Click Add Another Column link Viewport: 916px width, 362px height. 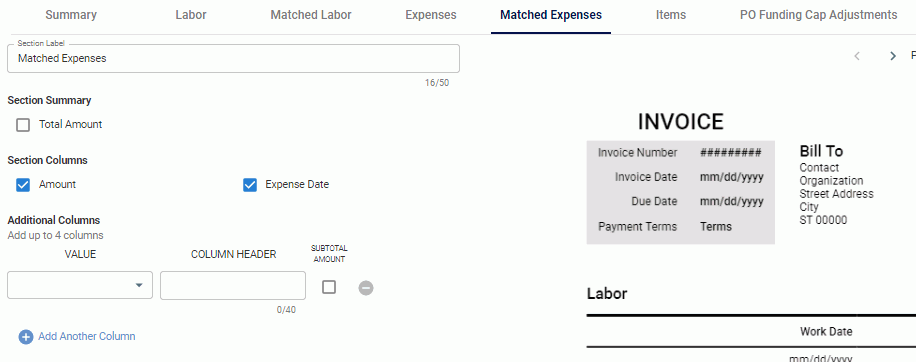(x=86, y=336)
